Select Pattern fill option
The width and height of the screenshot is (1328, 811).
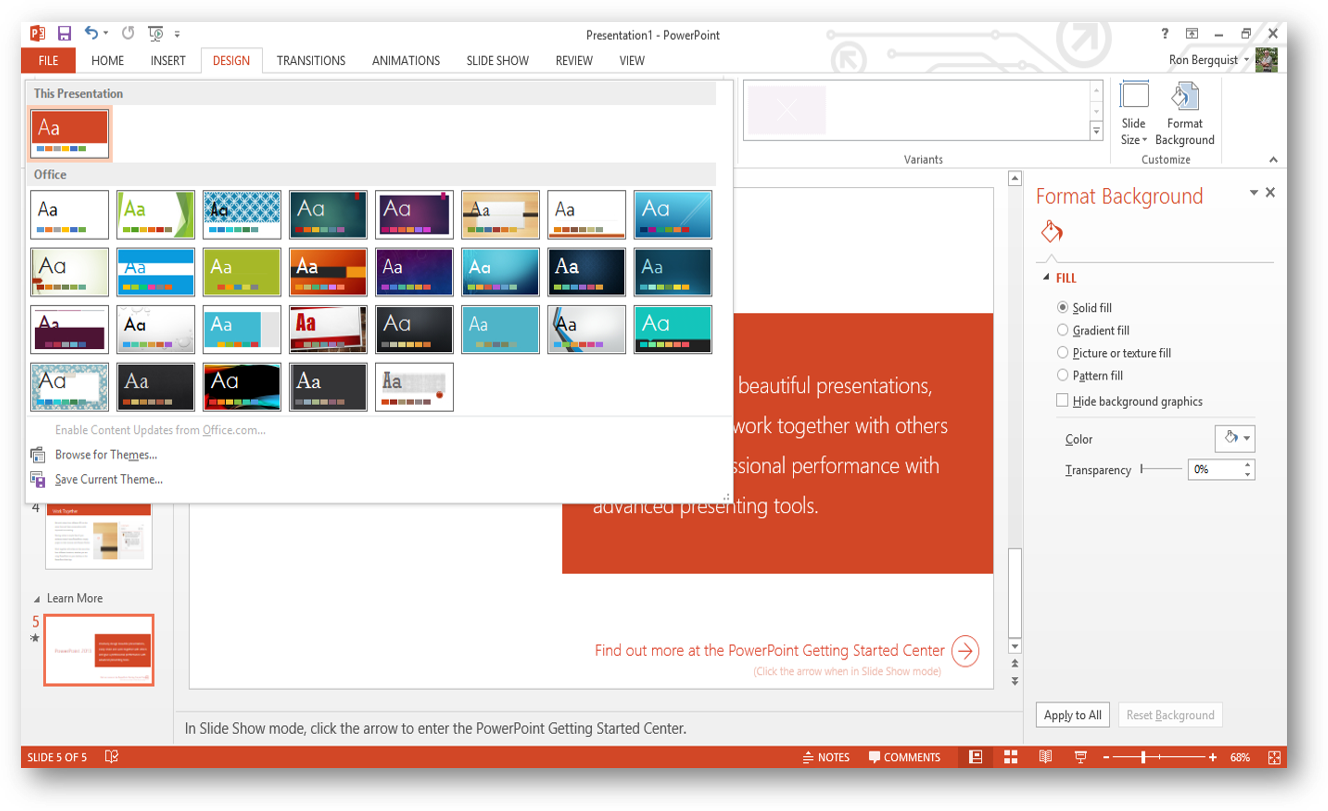coord(1090,376)
